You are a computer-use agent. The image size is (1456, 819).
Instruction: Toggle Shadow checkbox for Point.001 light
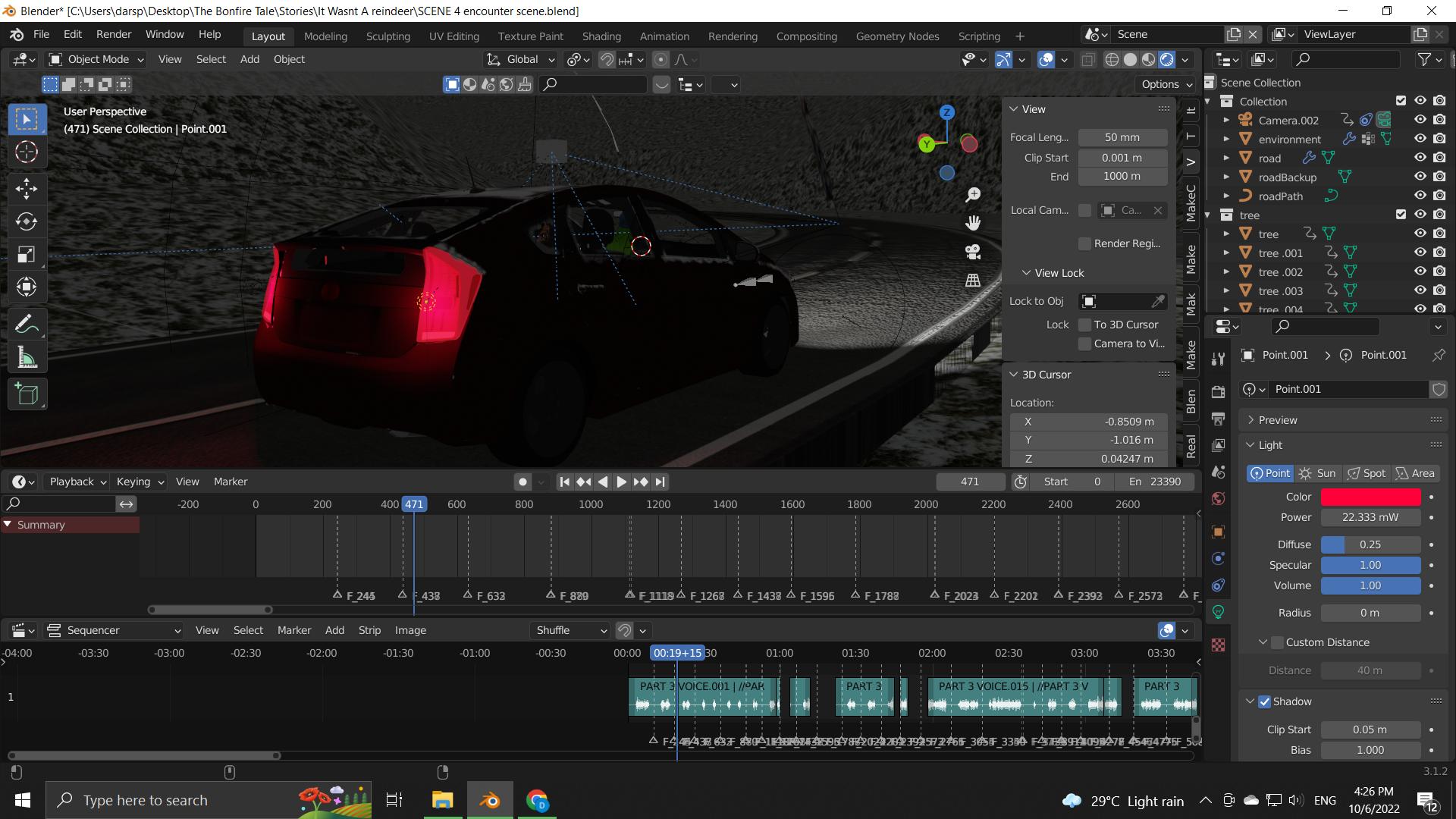click(1264, 700)
